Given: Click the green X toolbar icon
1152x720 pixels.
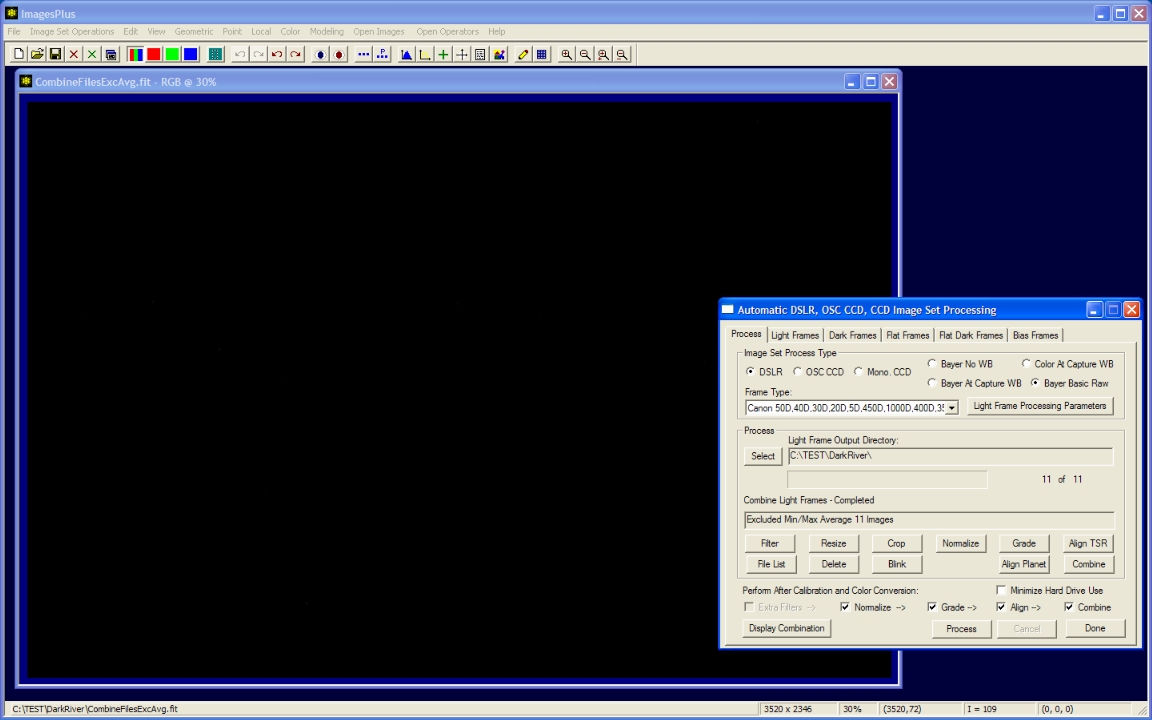Looking at the screenshot, I should (92, 54).
